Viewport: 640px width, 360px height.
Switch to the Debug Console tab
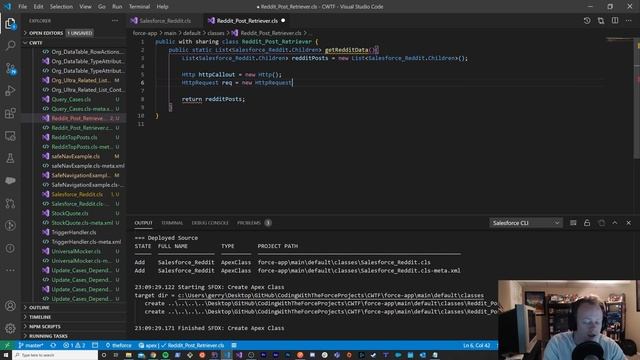point(210,223)
